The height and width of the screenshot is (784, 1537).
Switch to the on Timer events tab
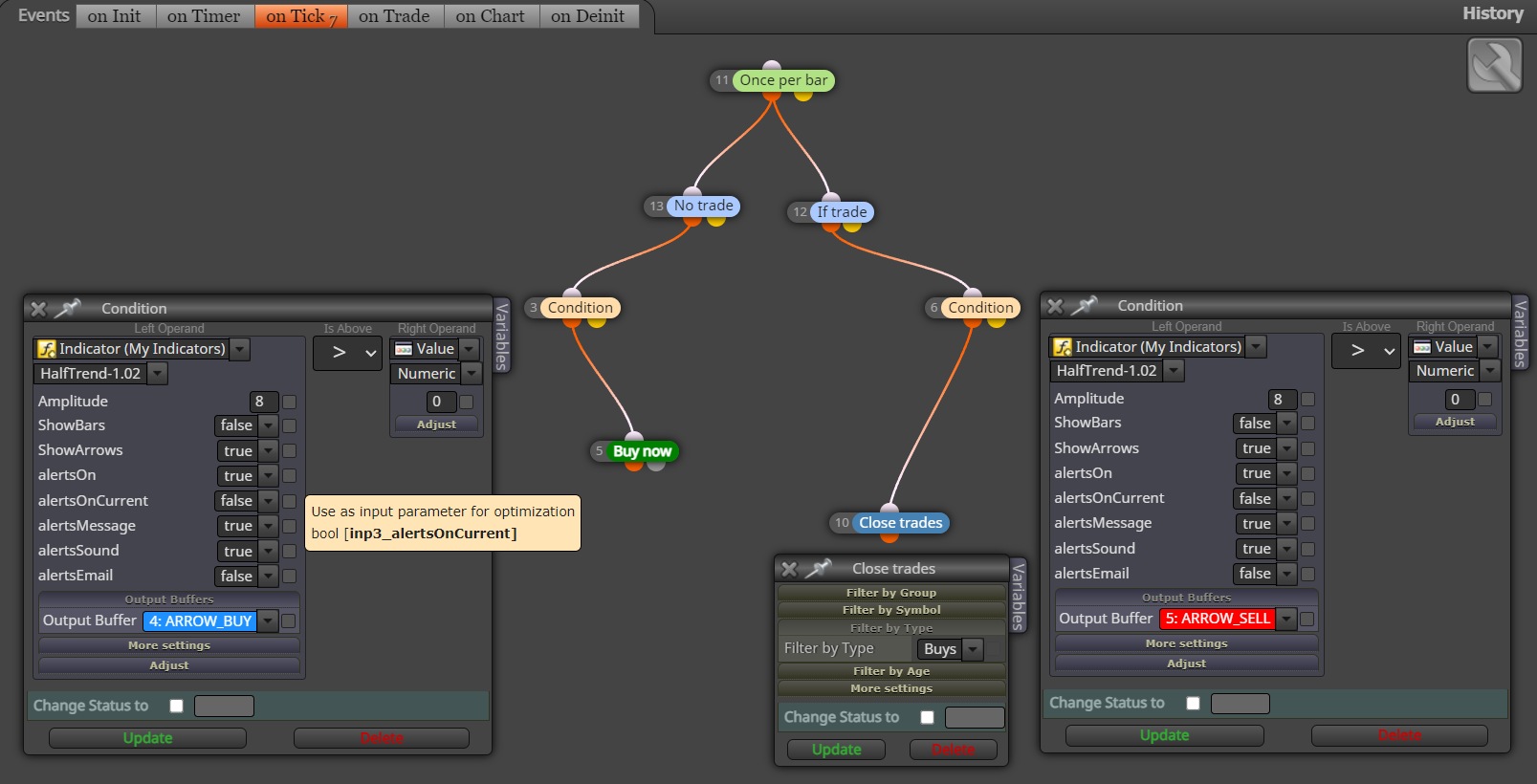(204, 16)
